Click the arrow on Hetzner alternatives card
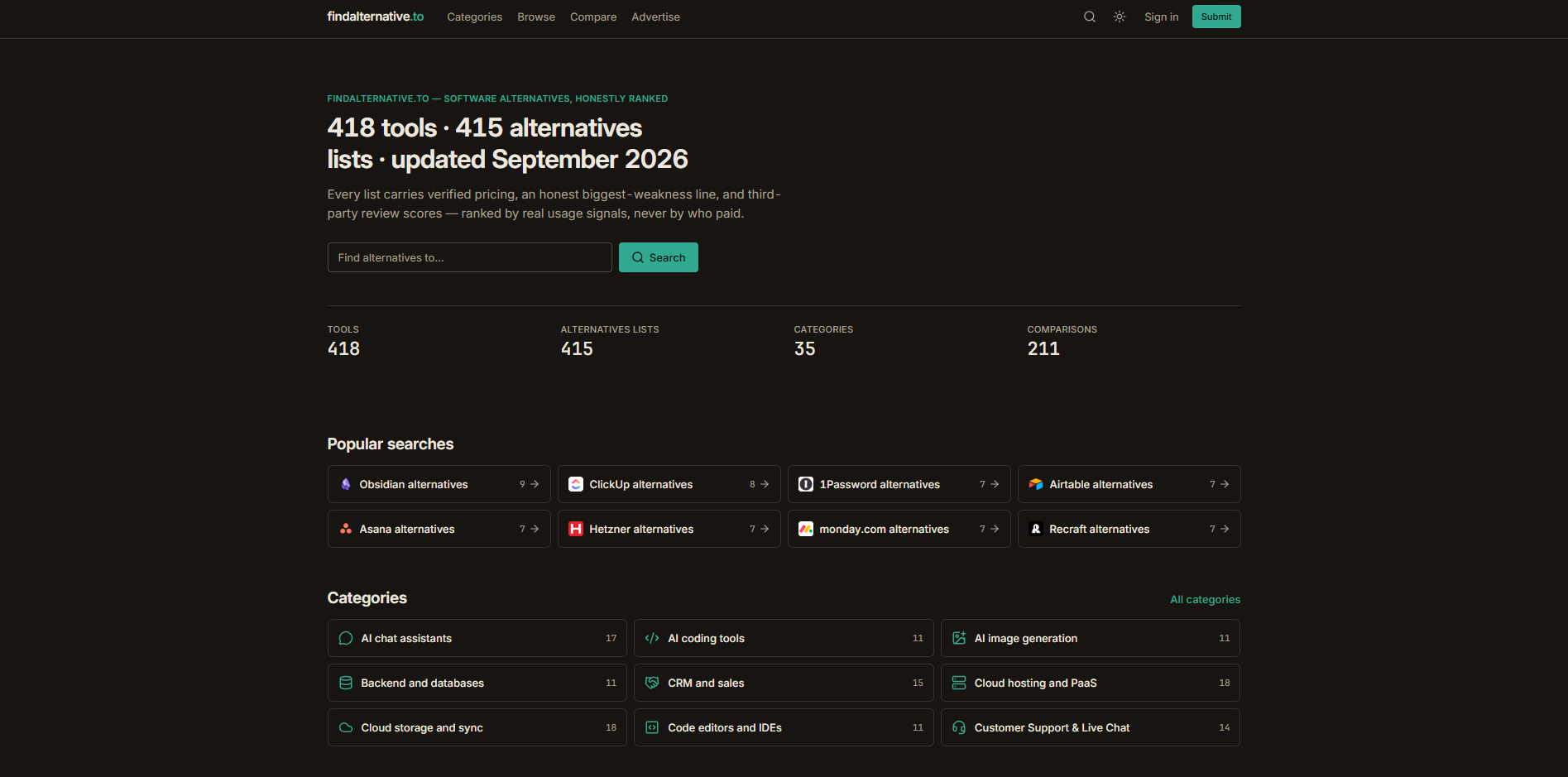This screenshot has height=777, width=1568. (x=765, y=529)
